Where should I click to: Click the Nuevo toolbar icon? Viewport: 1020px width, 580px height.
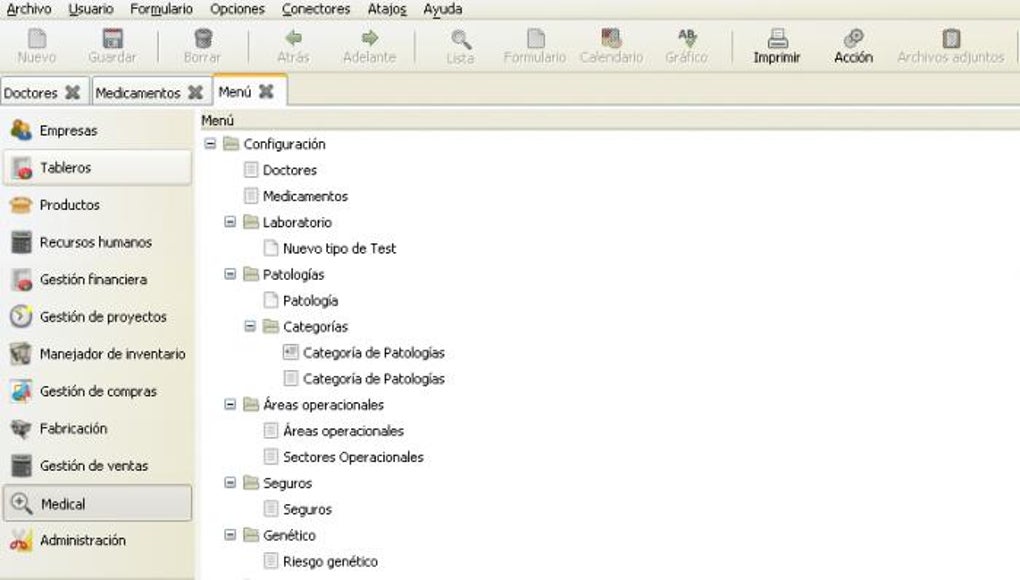(36, 38)
